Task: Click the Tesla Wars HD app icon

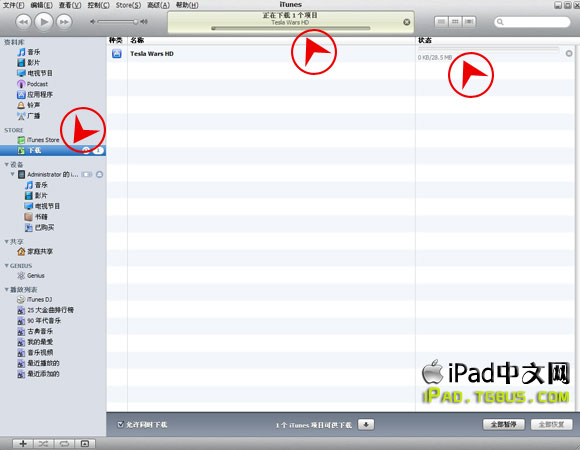Action: (x=117, y=54)
